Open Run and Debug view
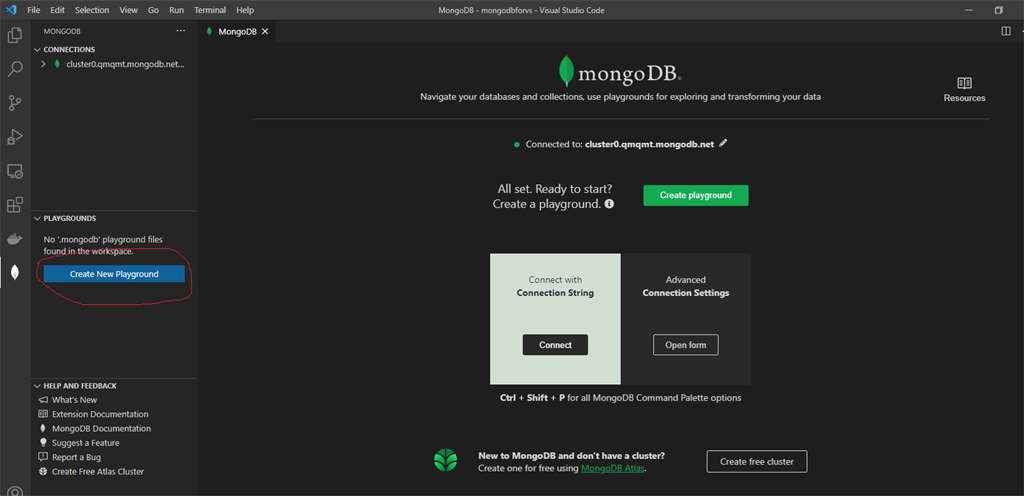The width and height of the screenshot is (1024, 496). [x=14, y=137]
